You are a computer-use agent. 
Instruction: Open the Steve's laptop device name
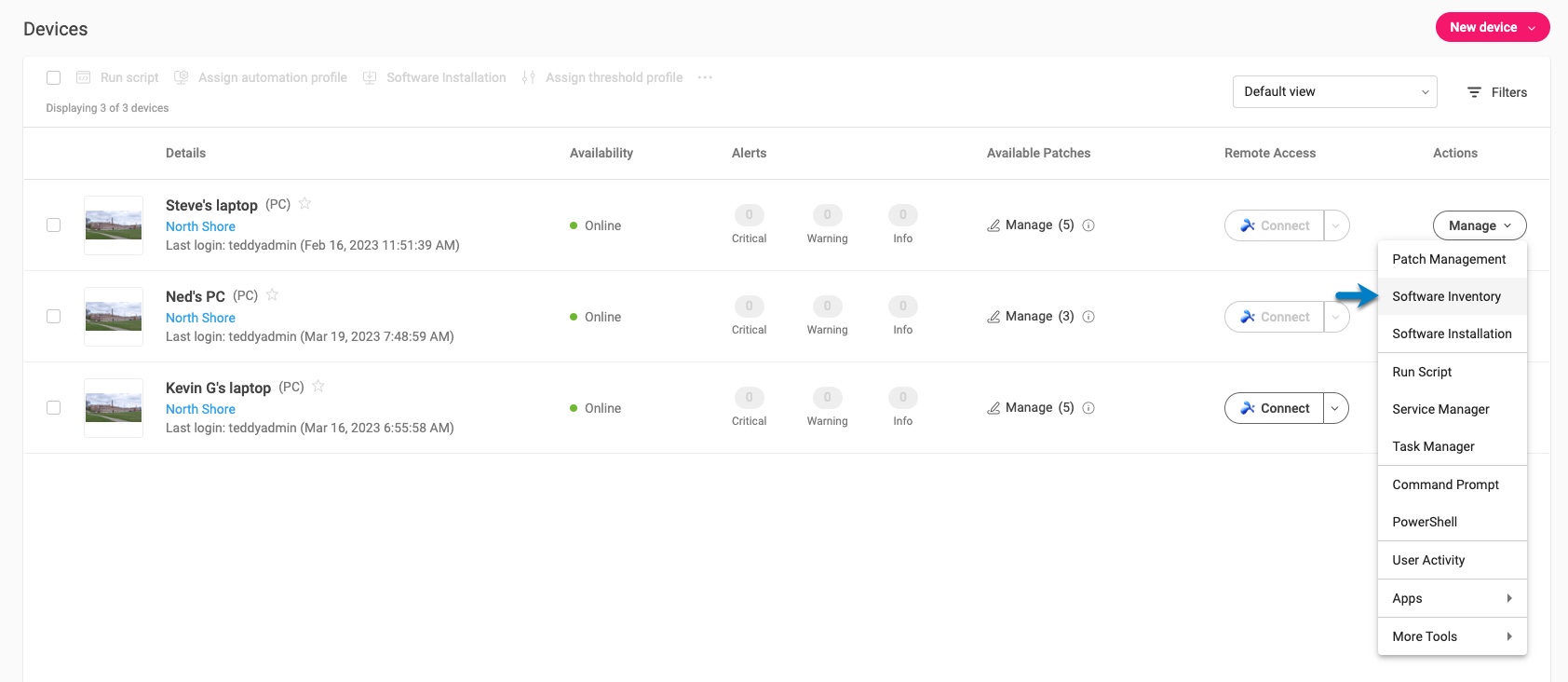(211, 205)
